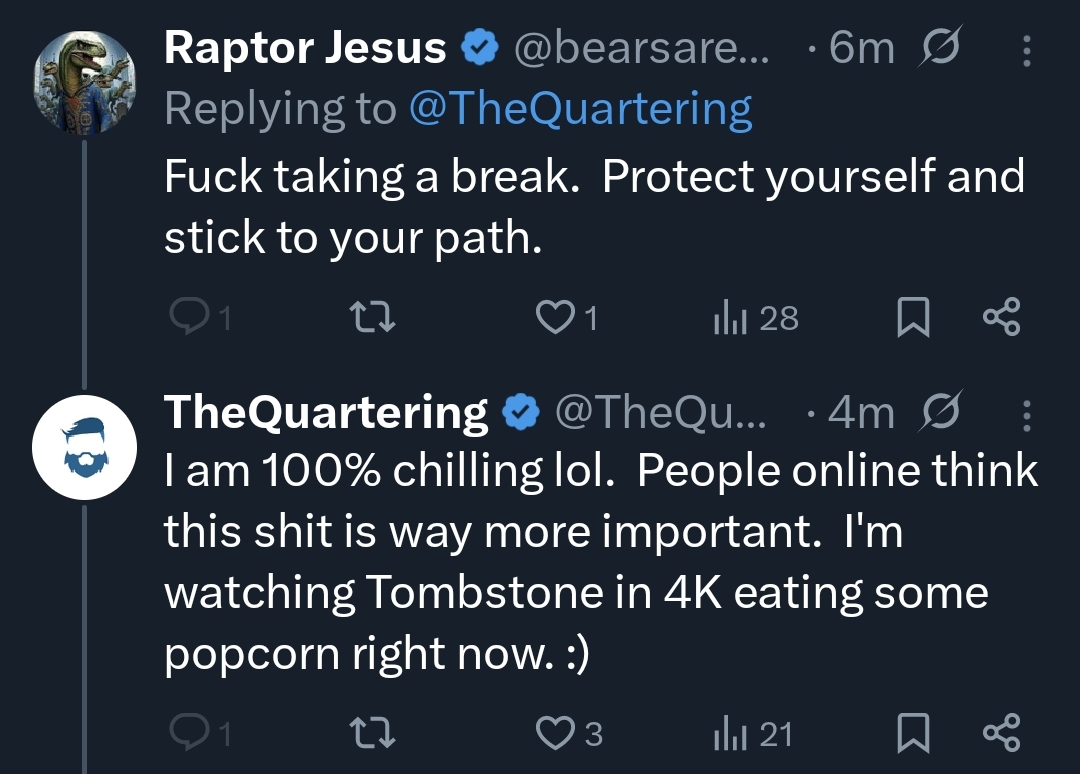The image size is (1080, 774).
Task: Open more options for TheQuartering tweet
Action: coord(1027,415)
